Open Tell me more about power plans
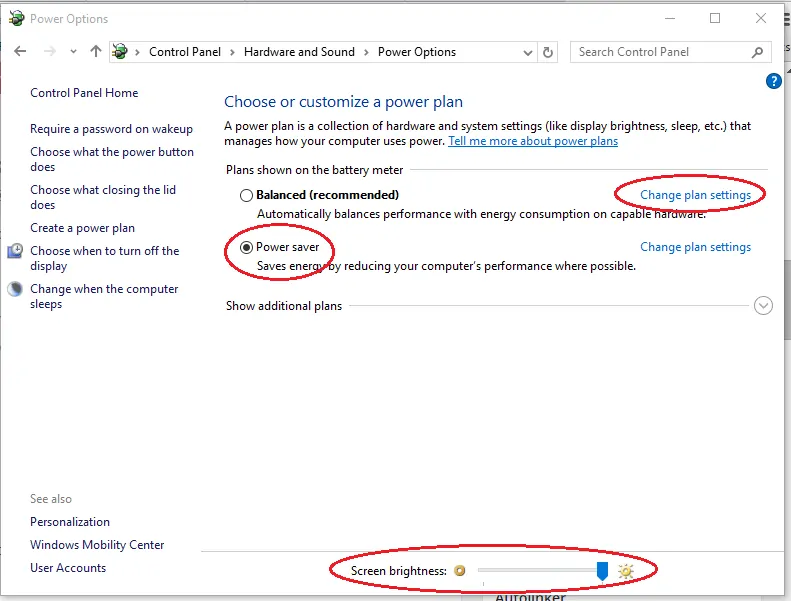Viewport: 791px width, 601px height. (x=533, y=141)
